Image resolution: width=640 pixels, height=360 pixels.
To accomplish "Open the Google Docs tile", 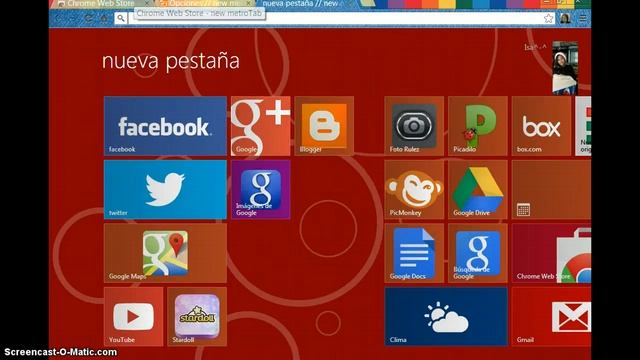I will point(414,253).
